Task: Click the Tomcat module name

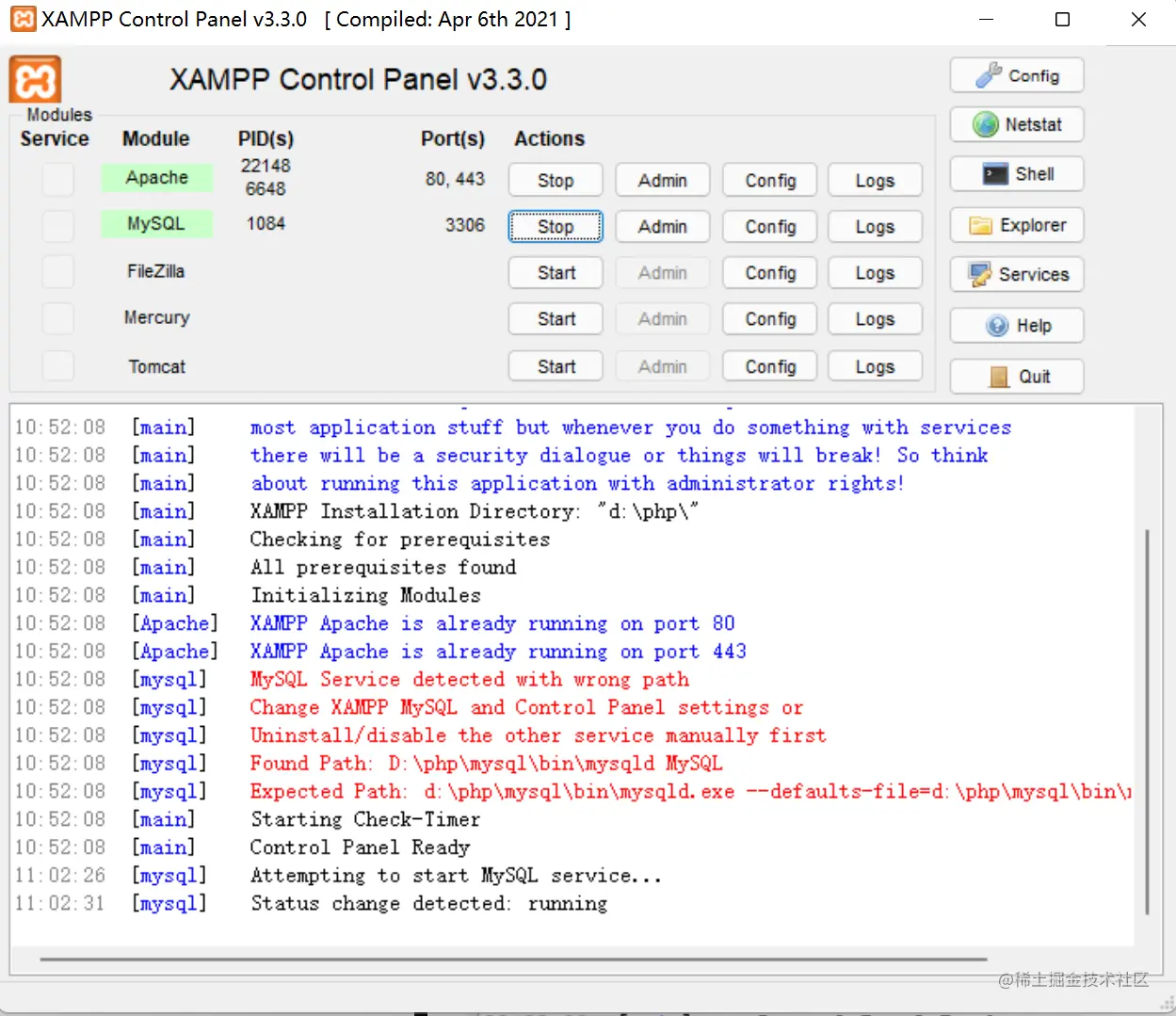Action: pyautogui.click(x=157, y=366)
